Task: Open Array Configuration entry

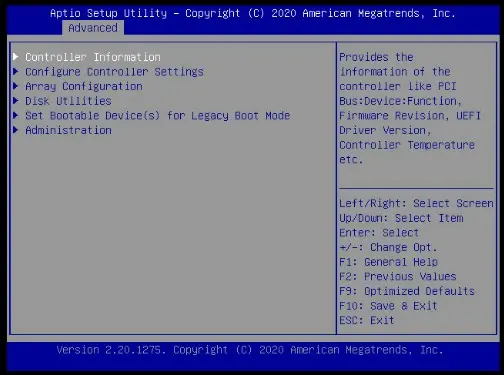Action: coord(84,86)
